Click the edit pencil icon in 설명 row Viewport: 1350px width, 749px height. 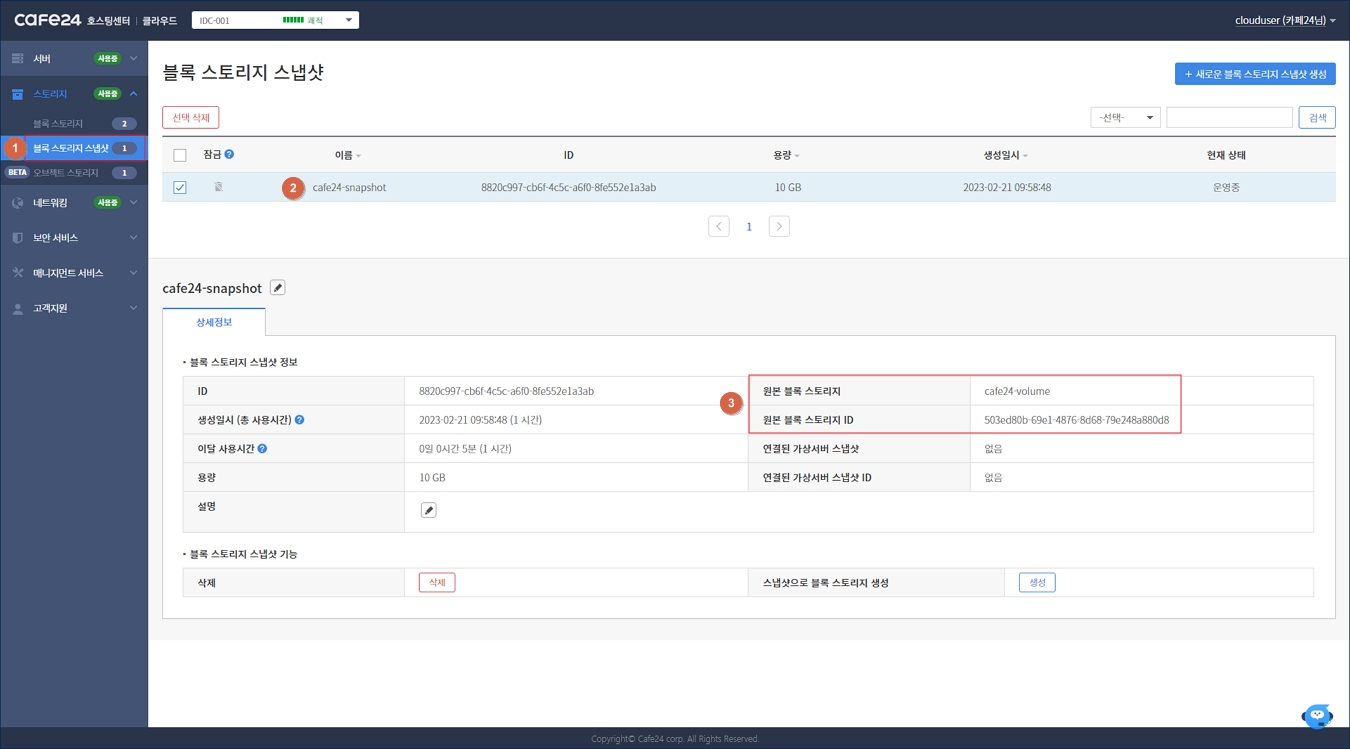click(428, 510)
